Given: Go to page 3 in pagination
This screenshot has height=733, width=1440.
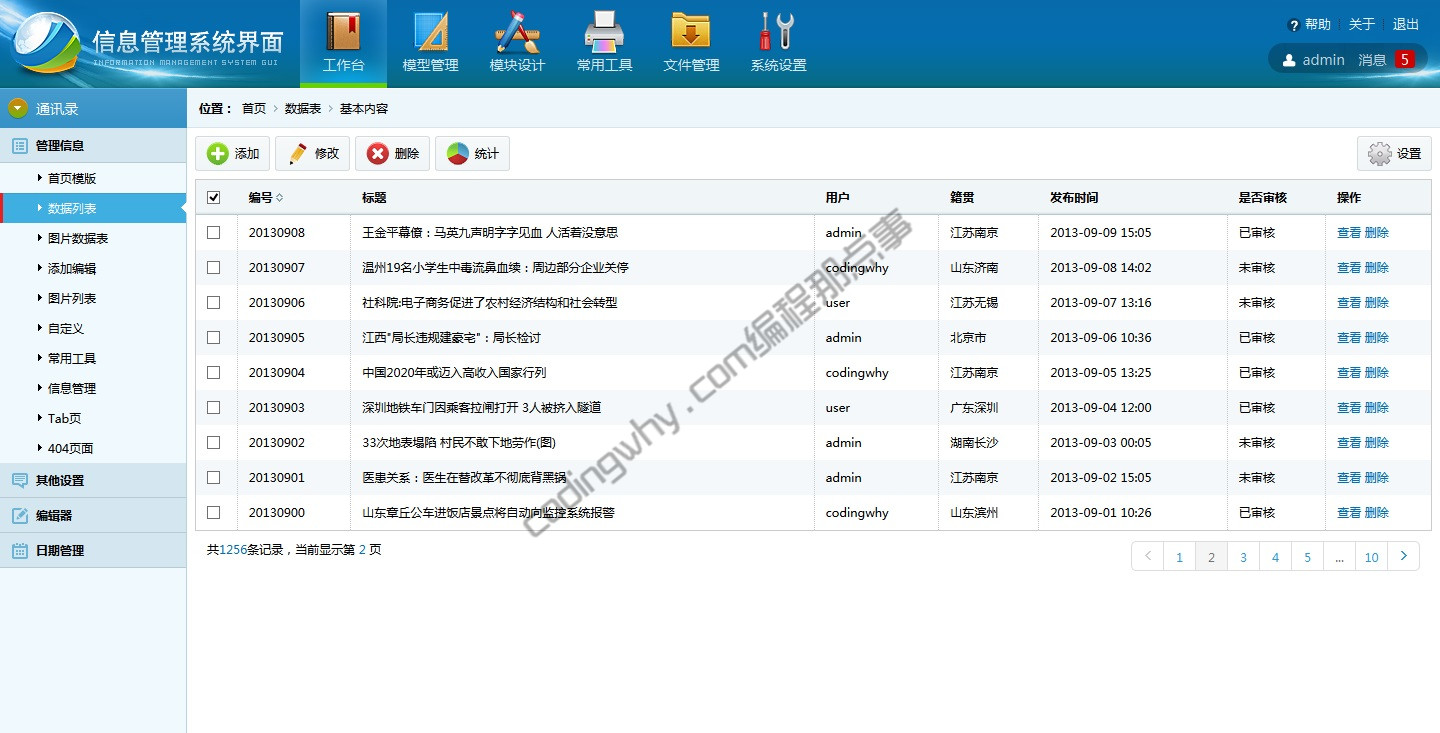Looking at the screenshot, I should coord(1243,557).
